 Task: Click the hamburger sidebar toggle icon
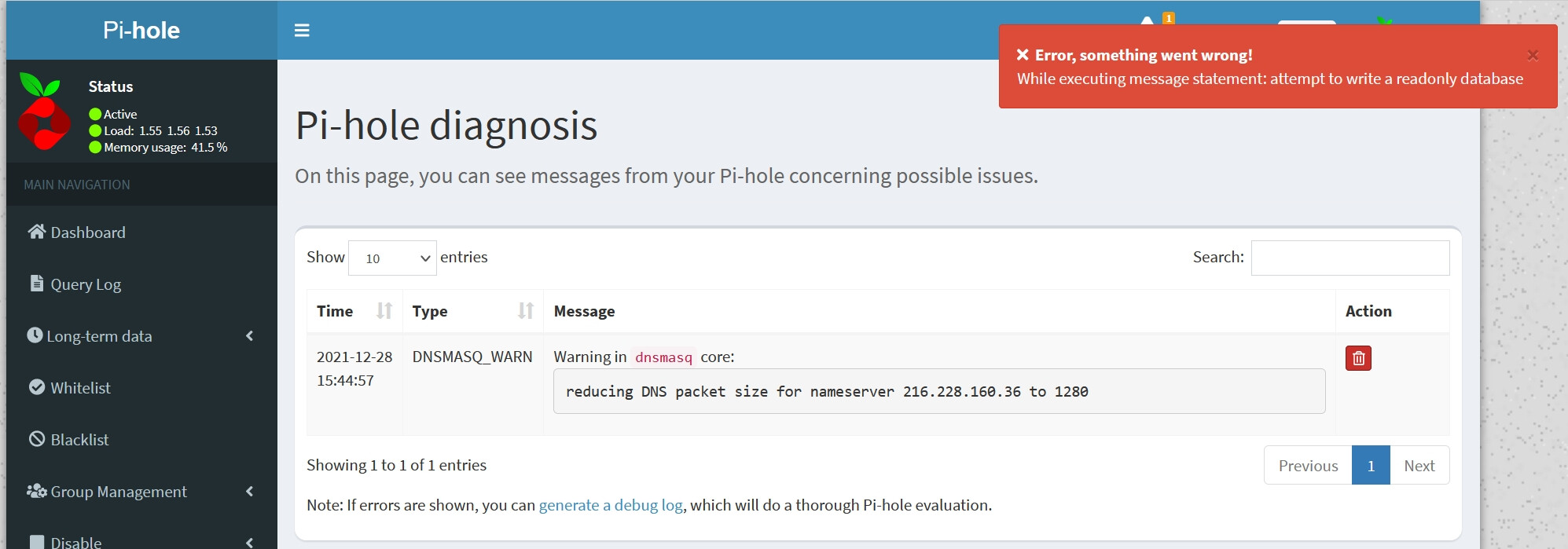pyautogui.click(x=302, y=31)
